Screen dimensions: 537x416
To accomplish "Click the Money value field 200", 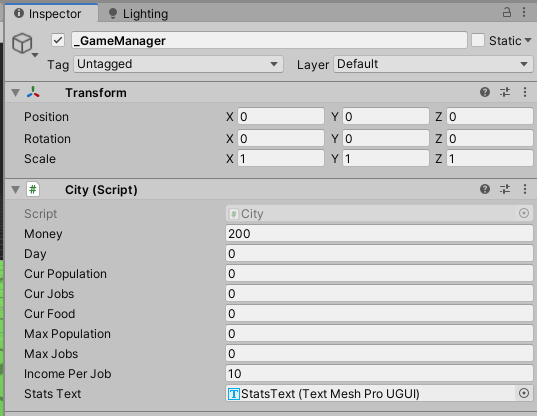I will click(379, 234).
